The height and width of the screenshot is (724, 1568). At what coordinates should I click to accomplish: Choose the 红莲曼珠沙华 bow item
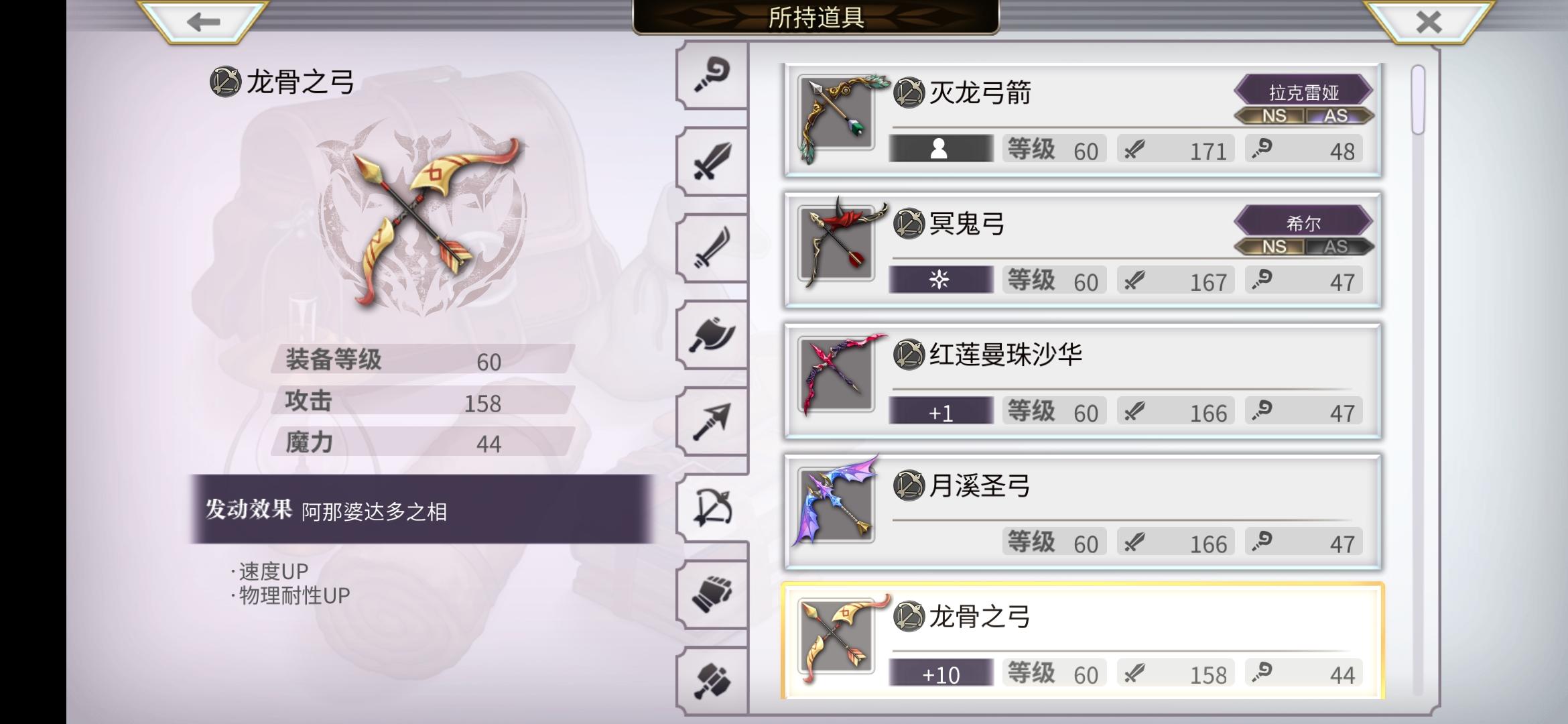click(x=1083, y=382)
